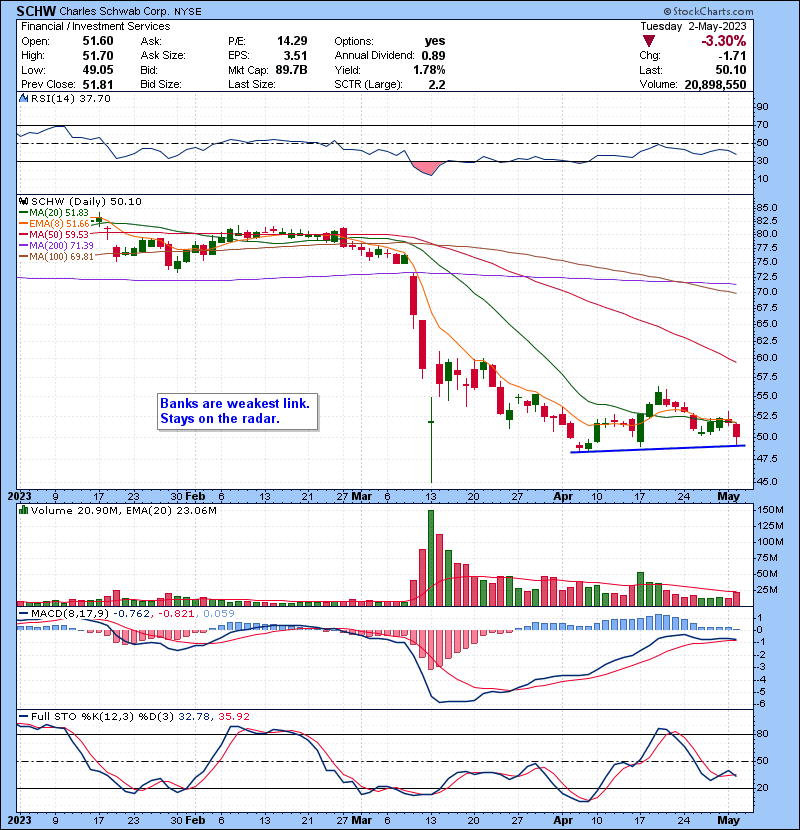Click the Volume panel bar icon
The image size is (800, 830).
point(23,510)
